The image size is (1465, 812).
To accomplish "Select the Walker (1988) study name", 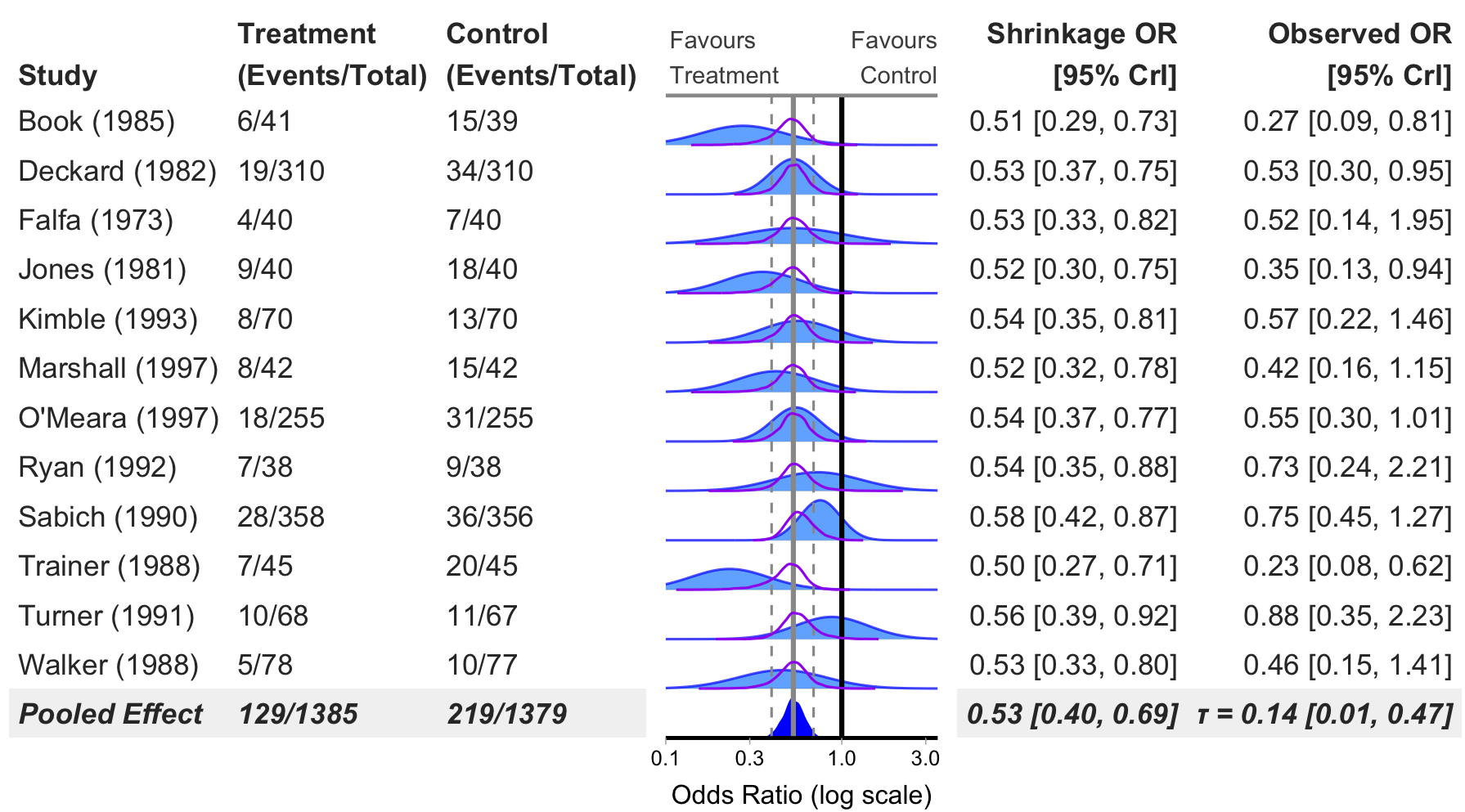I will pos(108,666).
